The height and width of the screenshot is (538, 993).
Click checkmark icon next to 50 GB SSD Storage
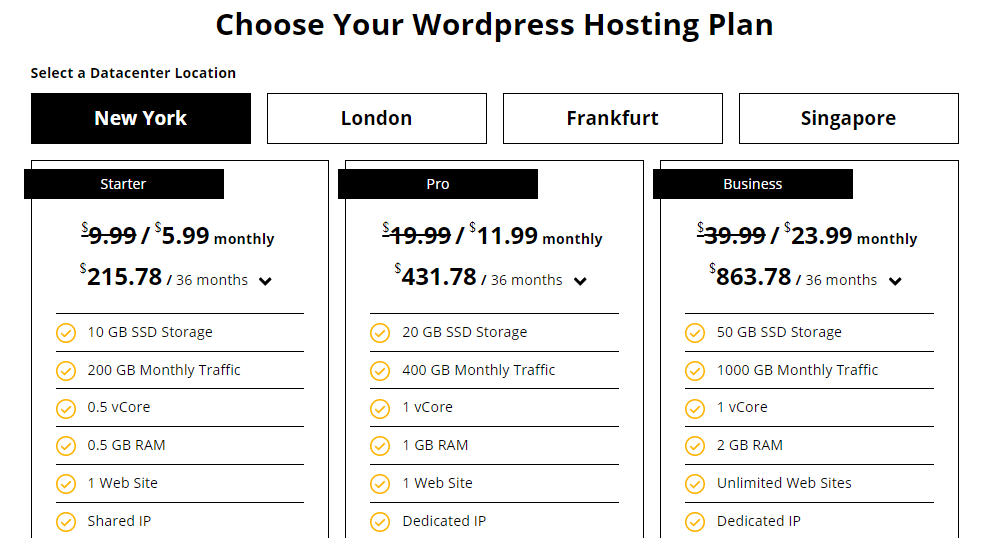(695, 333)
